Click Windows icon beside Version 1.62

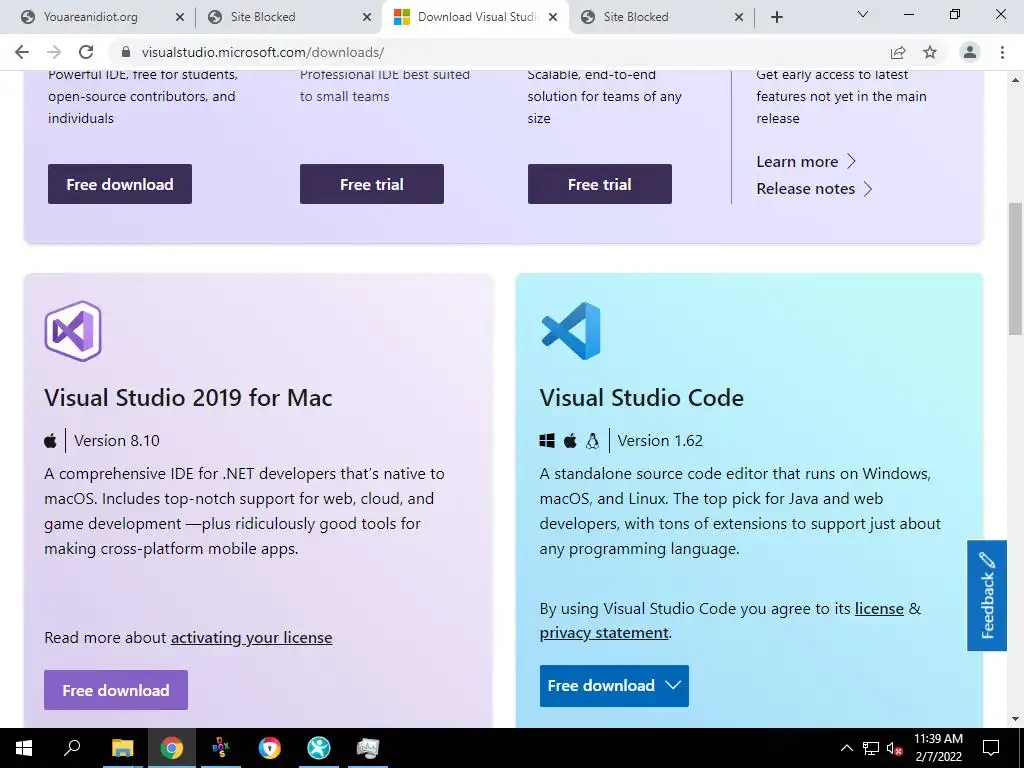tap(547, 441)
